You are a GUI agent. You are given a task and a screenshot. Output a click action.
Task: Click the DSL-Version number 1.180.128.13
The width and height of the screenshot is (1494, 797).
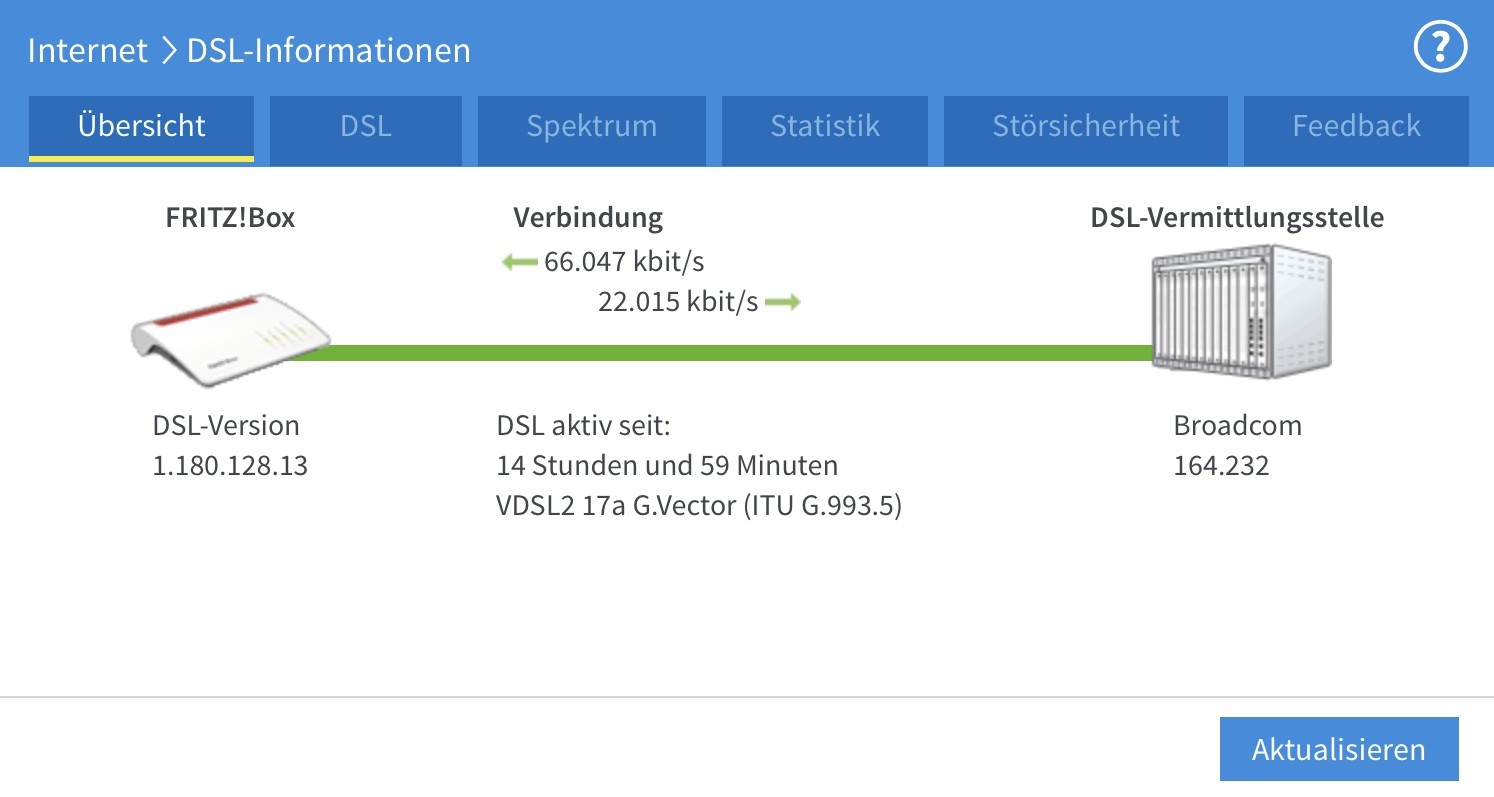[x=230, y=465]
